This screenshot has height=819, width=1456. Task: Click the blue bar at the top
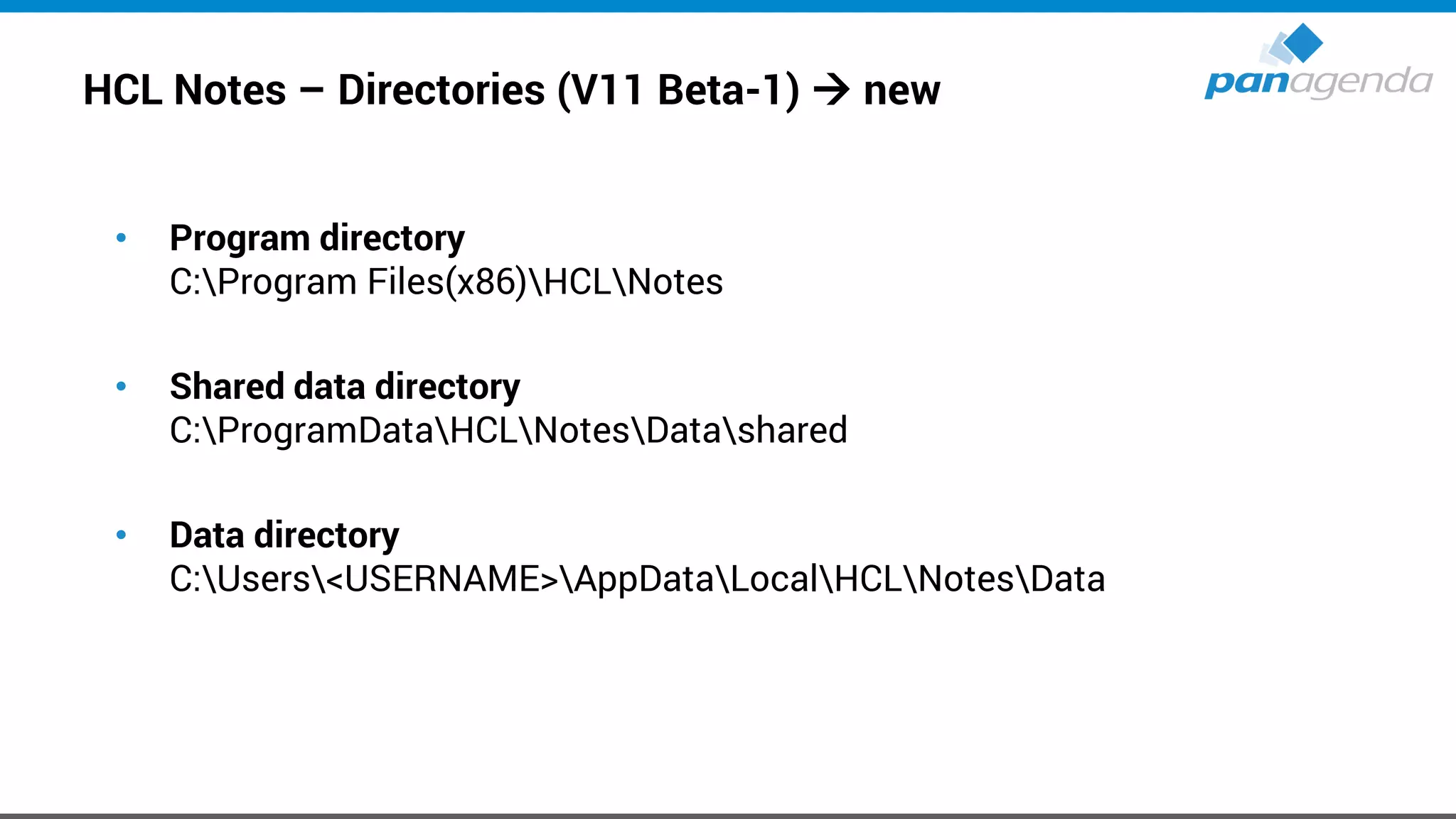[x=728, y=6]
